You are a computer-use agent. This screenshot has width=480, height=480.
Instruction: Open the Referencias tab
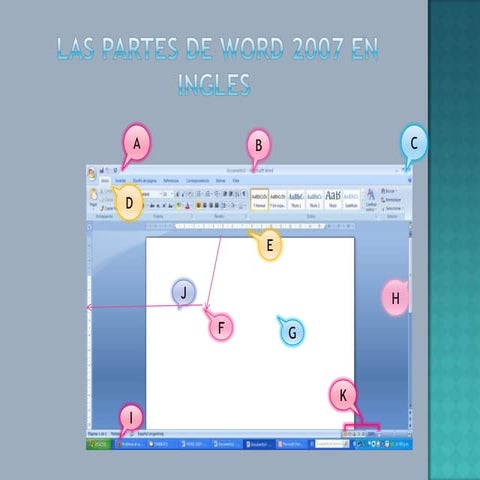coord(171,181)
